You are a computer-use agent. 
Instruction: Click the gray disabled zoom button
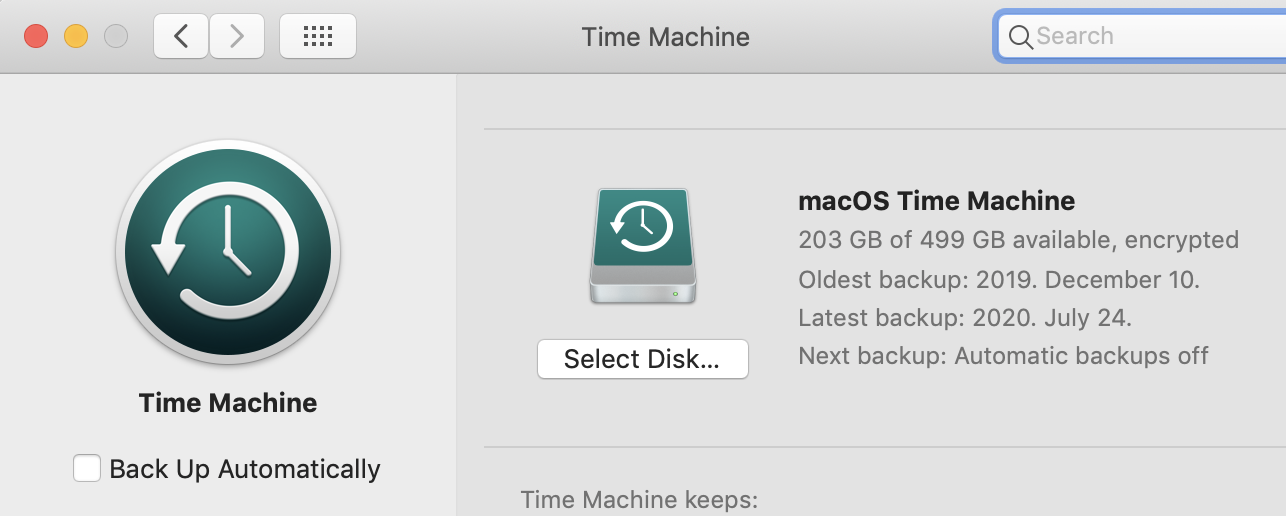[x=116, y=36]
